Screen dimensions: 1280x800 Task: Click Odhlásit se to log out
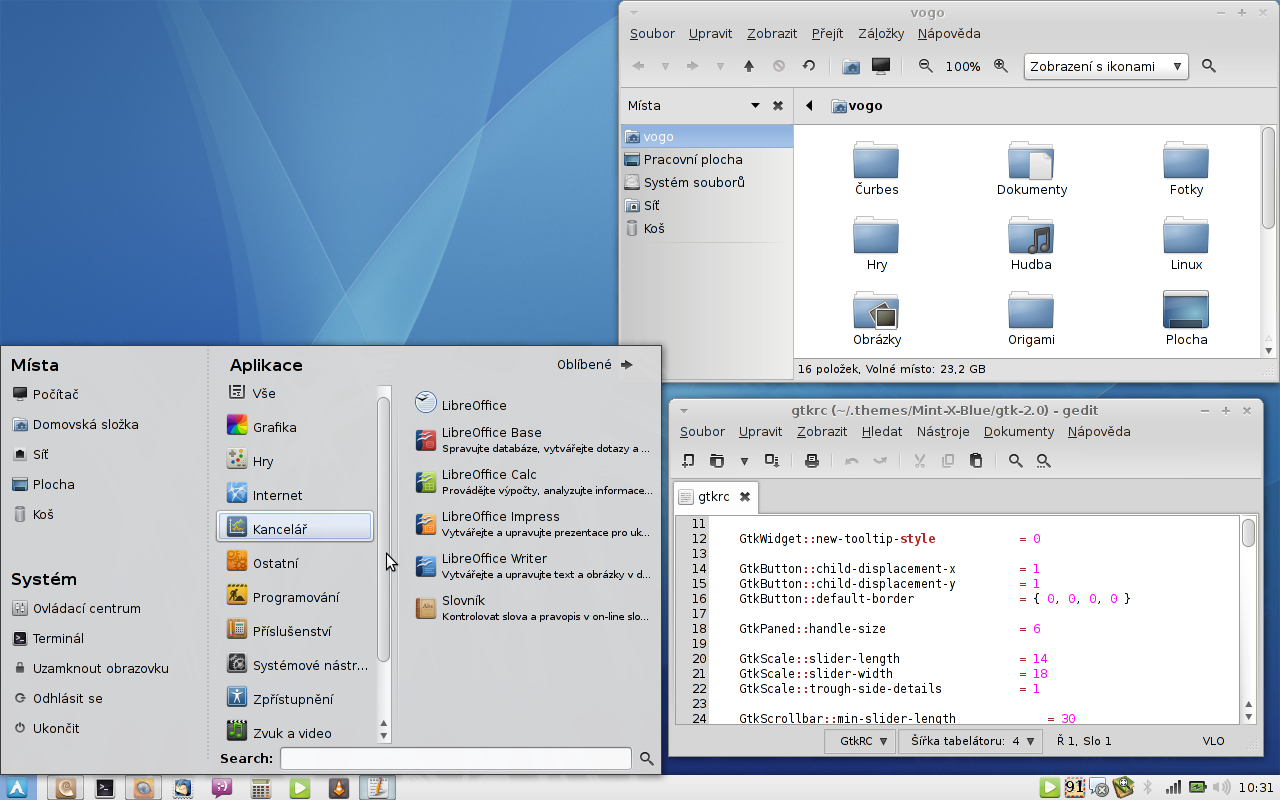click(58, 698)
